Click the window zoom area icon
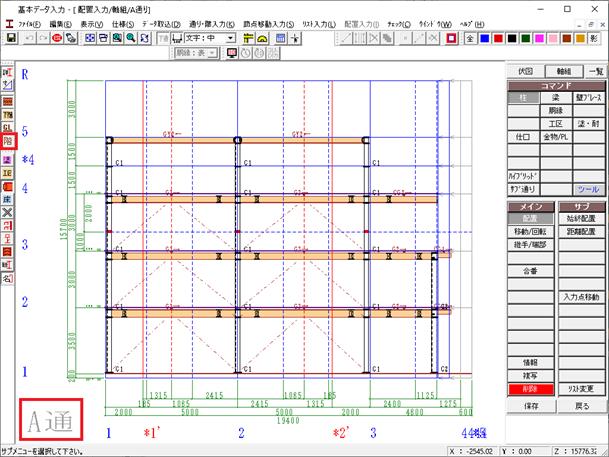This screenshot has width=609, height=457. click(117, 38)
